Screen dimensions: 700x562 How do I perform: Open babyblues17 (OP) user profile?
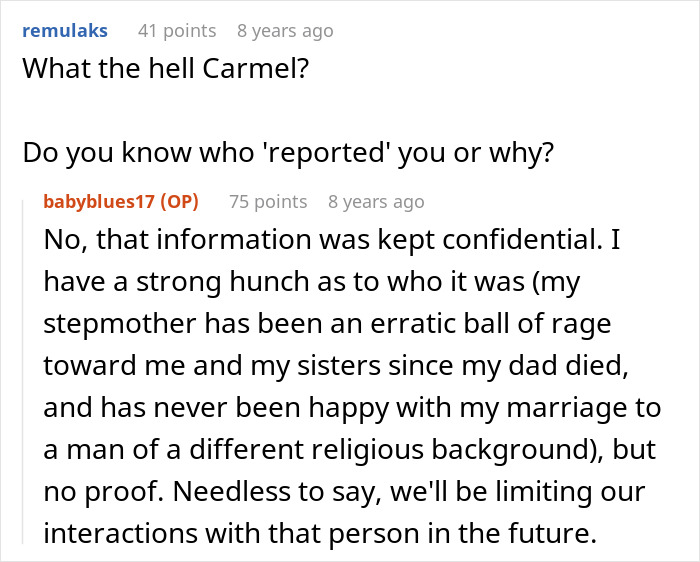coord(121,202)
